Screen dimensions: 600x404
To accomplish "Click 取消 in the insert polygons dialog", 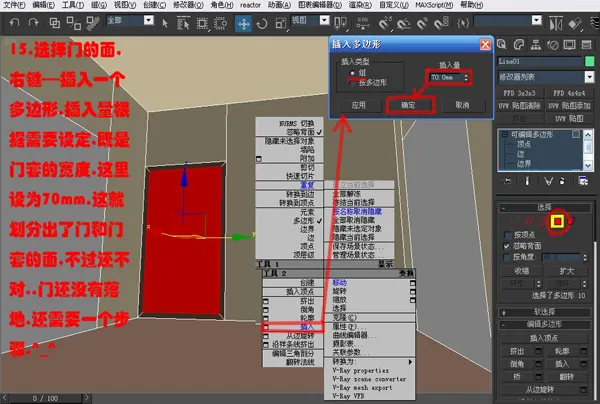I will (x=462, y=105).
